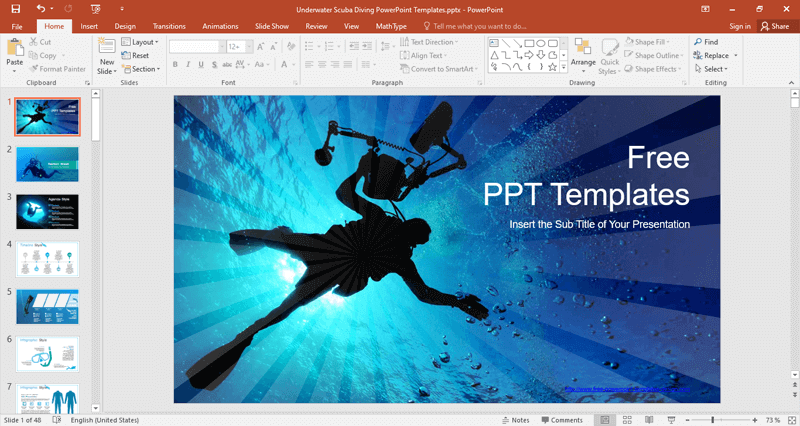This screenshot has width=800, height=426.
Task: Open Shape Fill dropdown
Action: 647,42
